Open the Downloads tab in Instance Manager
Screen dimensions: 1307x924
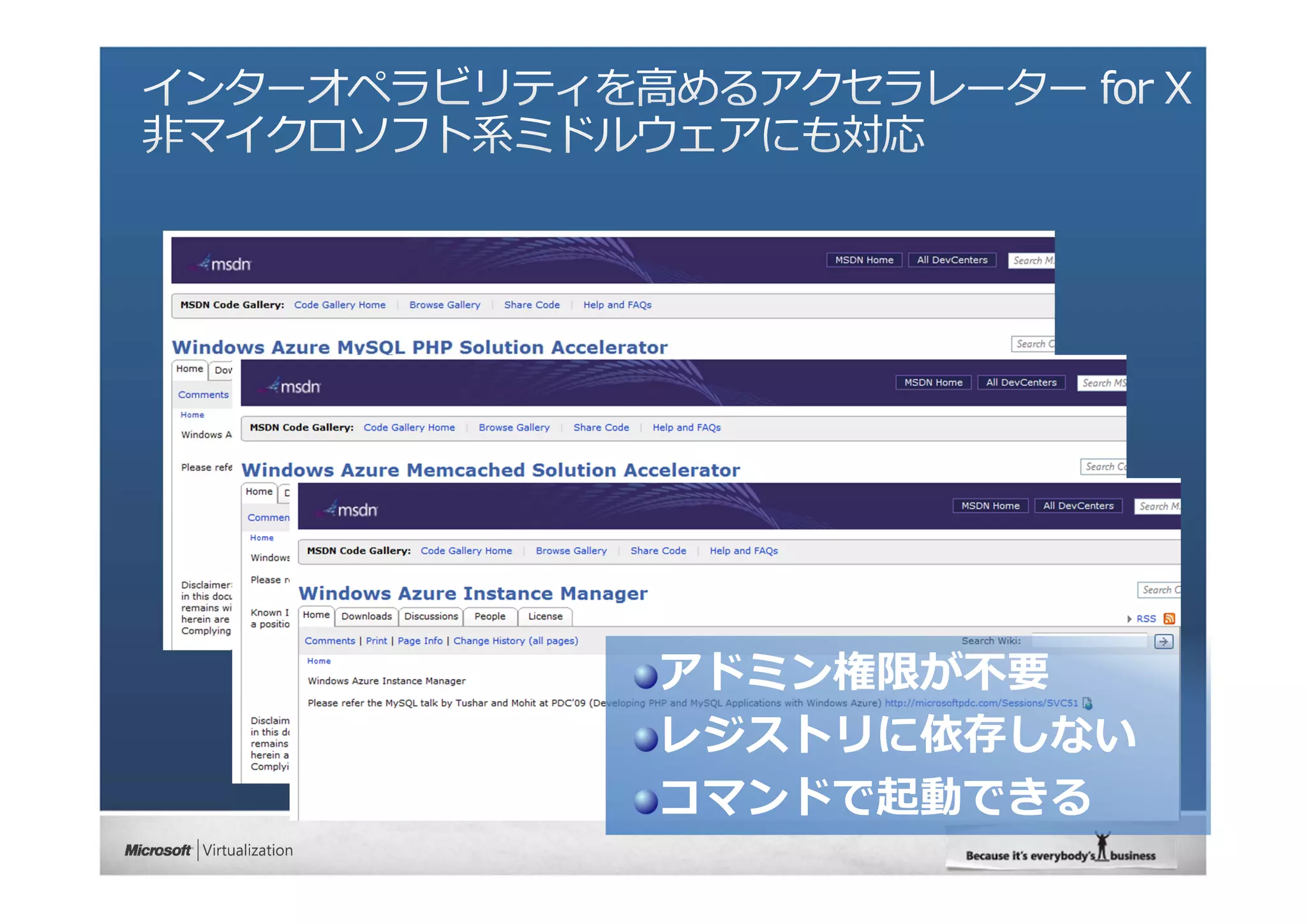tap(366, 616)
